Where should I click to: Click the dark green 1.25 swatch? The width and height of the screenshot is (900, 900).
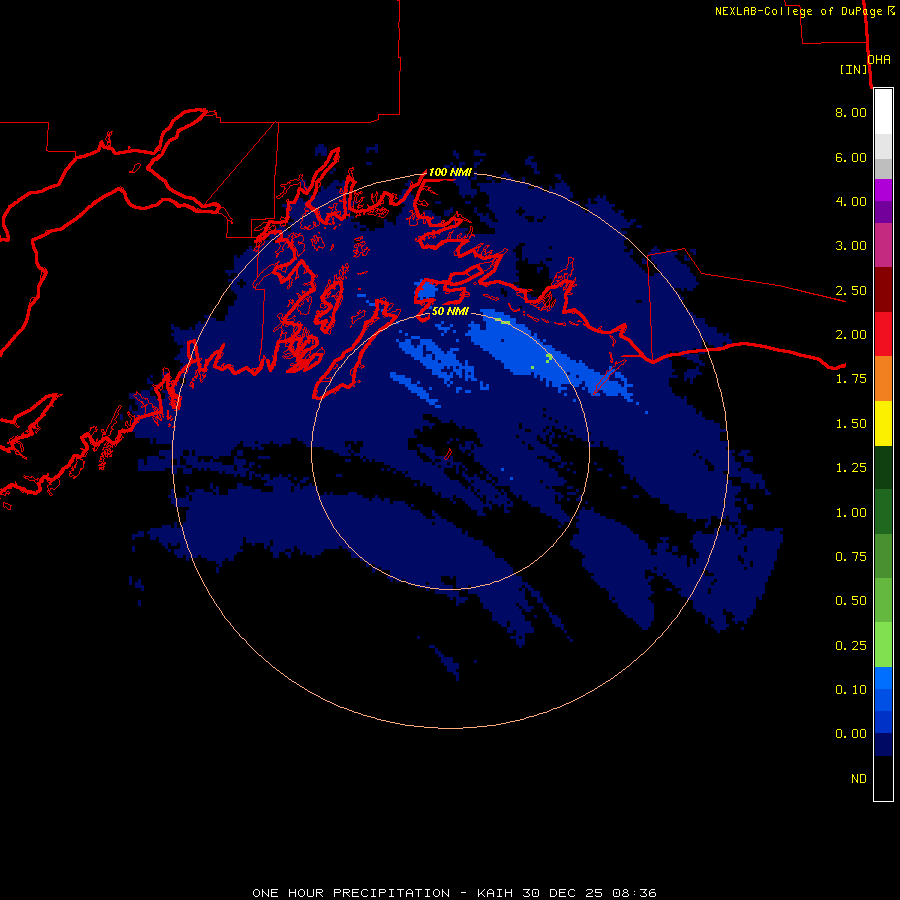[883, 467]
